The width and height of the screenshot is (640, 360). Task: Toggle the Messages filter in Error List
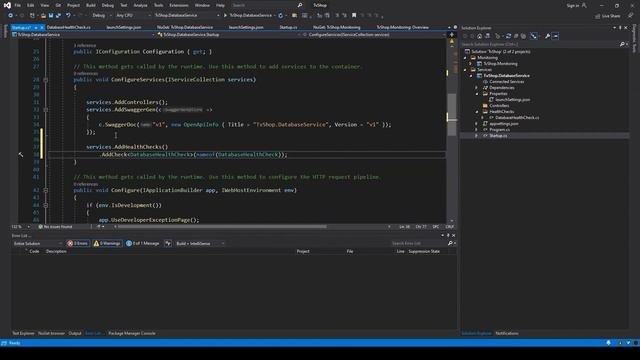(x=143, y=243)
